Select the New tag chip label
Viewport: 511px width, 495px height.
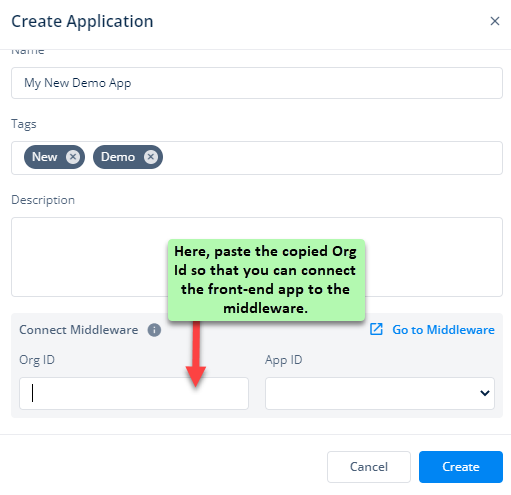point(45,157)
